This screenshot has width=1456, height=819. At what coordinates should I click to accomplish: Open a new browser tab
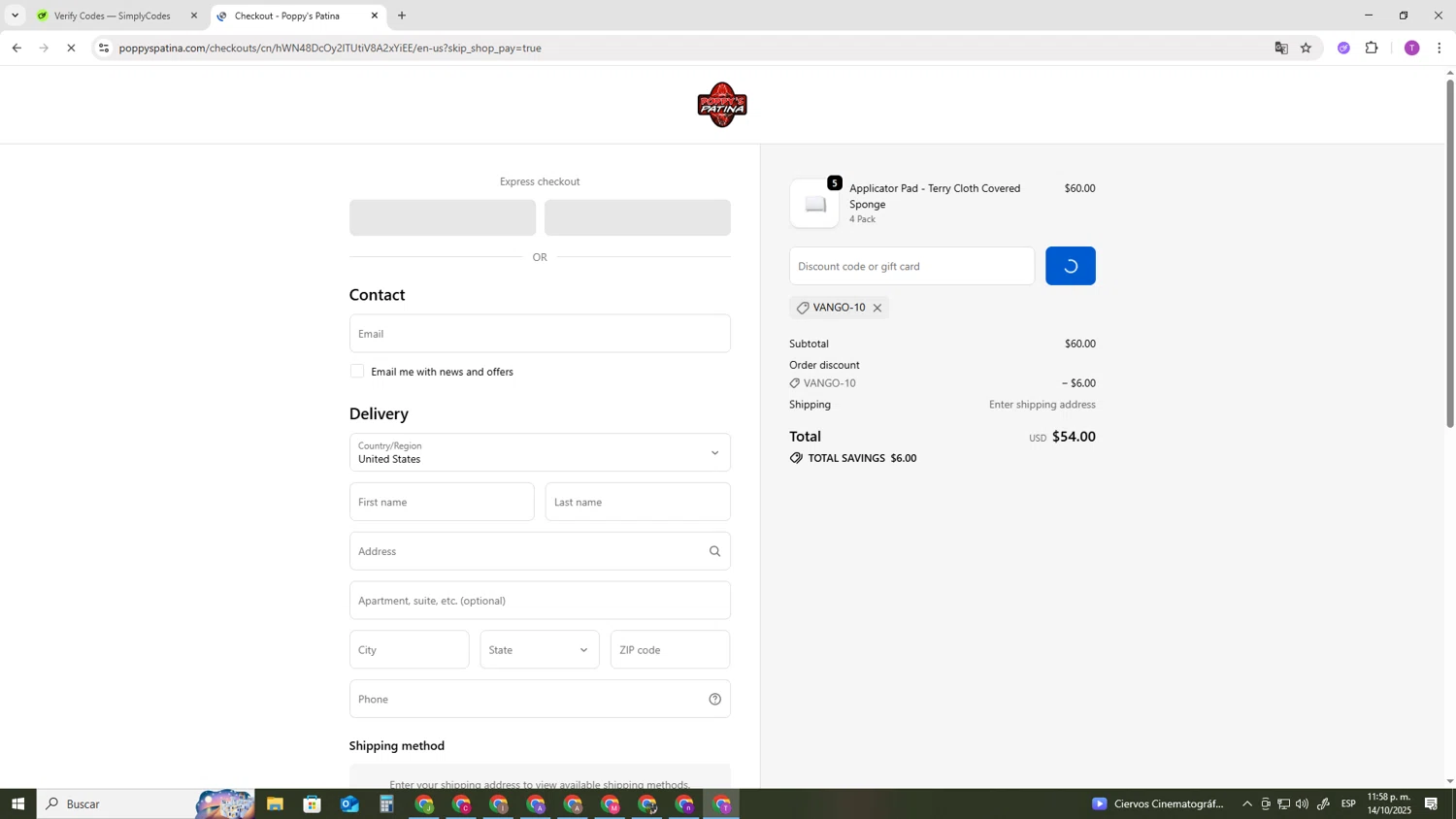pos(402,16)
